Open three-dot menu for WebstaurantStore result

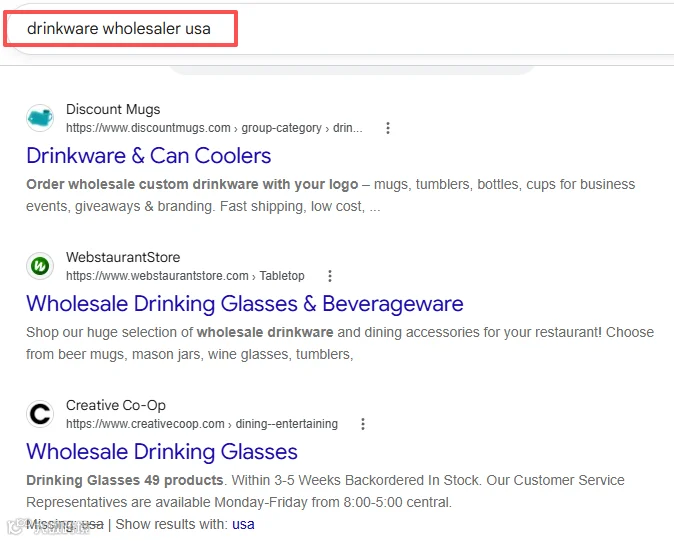point(330,276)
